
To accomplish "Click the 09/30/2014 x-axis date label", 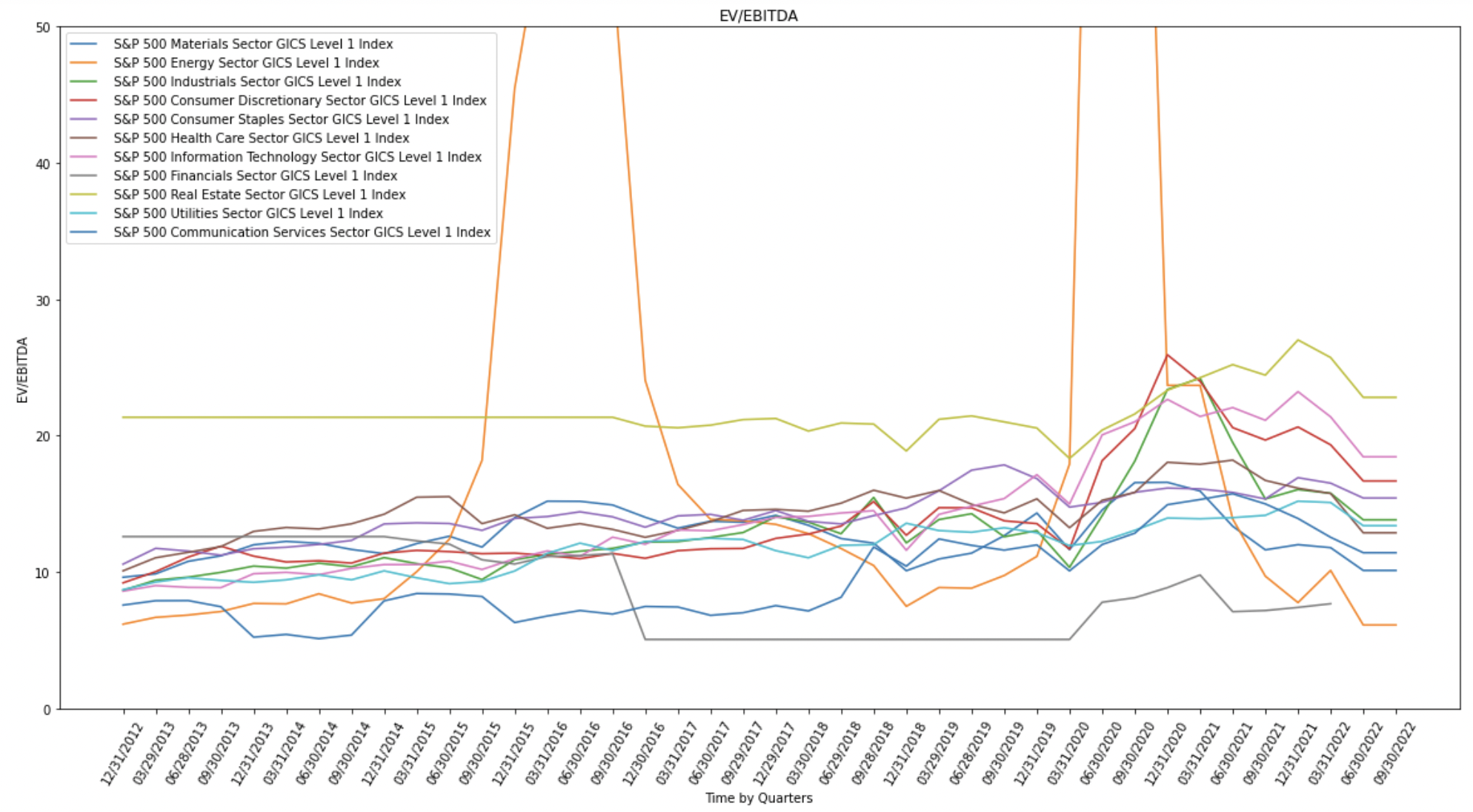I will click(350, 753).
